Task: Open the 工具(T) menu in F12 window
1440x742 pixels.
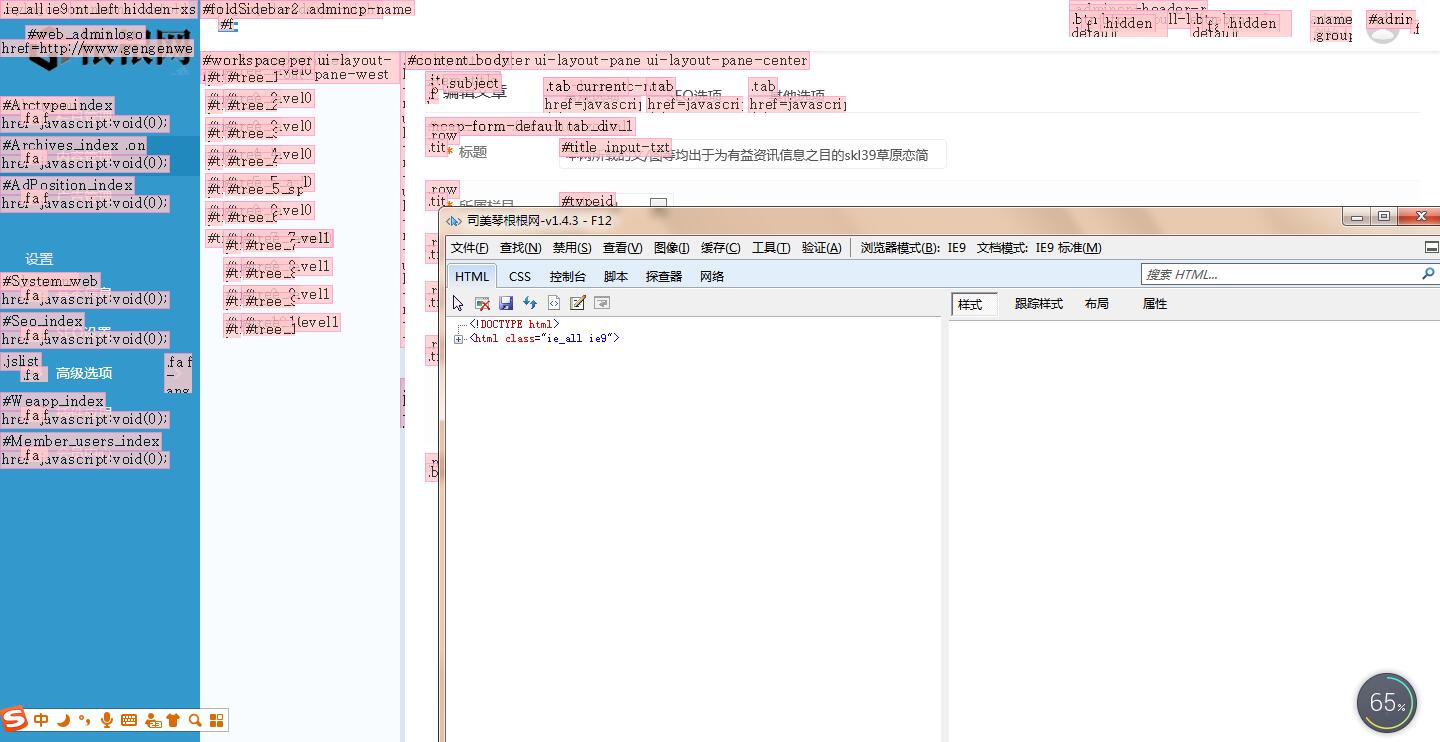Action: click(x=771, y=248)
